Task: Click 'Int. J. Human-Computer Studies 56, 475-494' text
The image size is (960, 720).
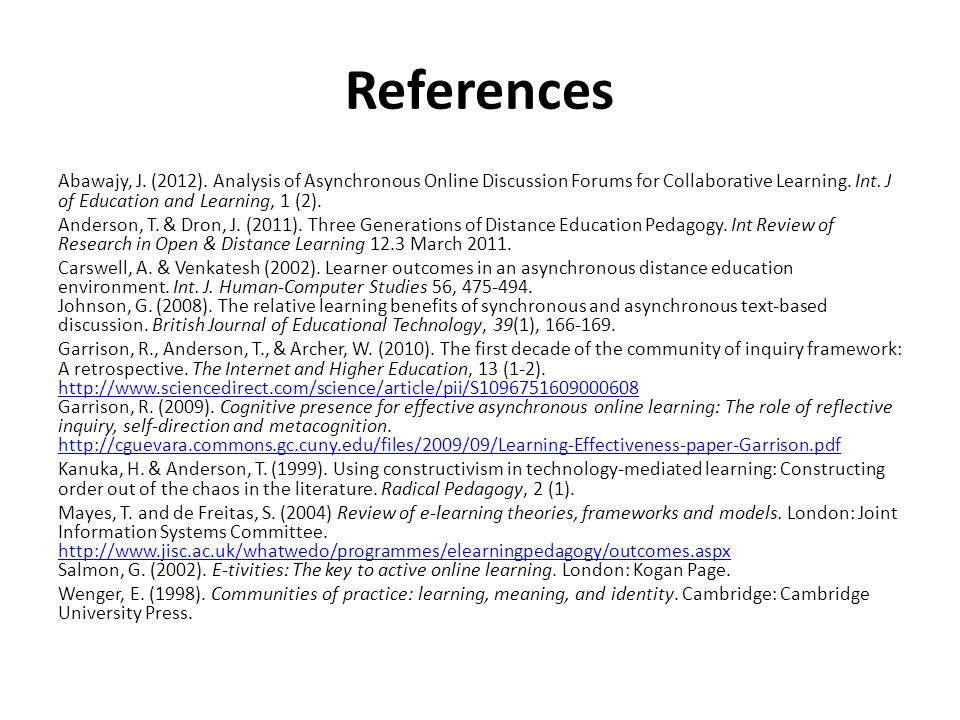Action: pos(353,287)
